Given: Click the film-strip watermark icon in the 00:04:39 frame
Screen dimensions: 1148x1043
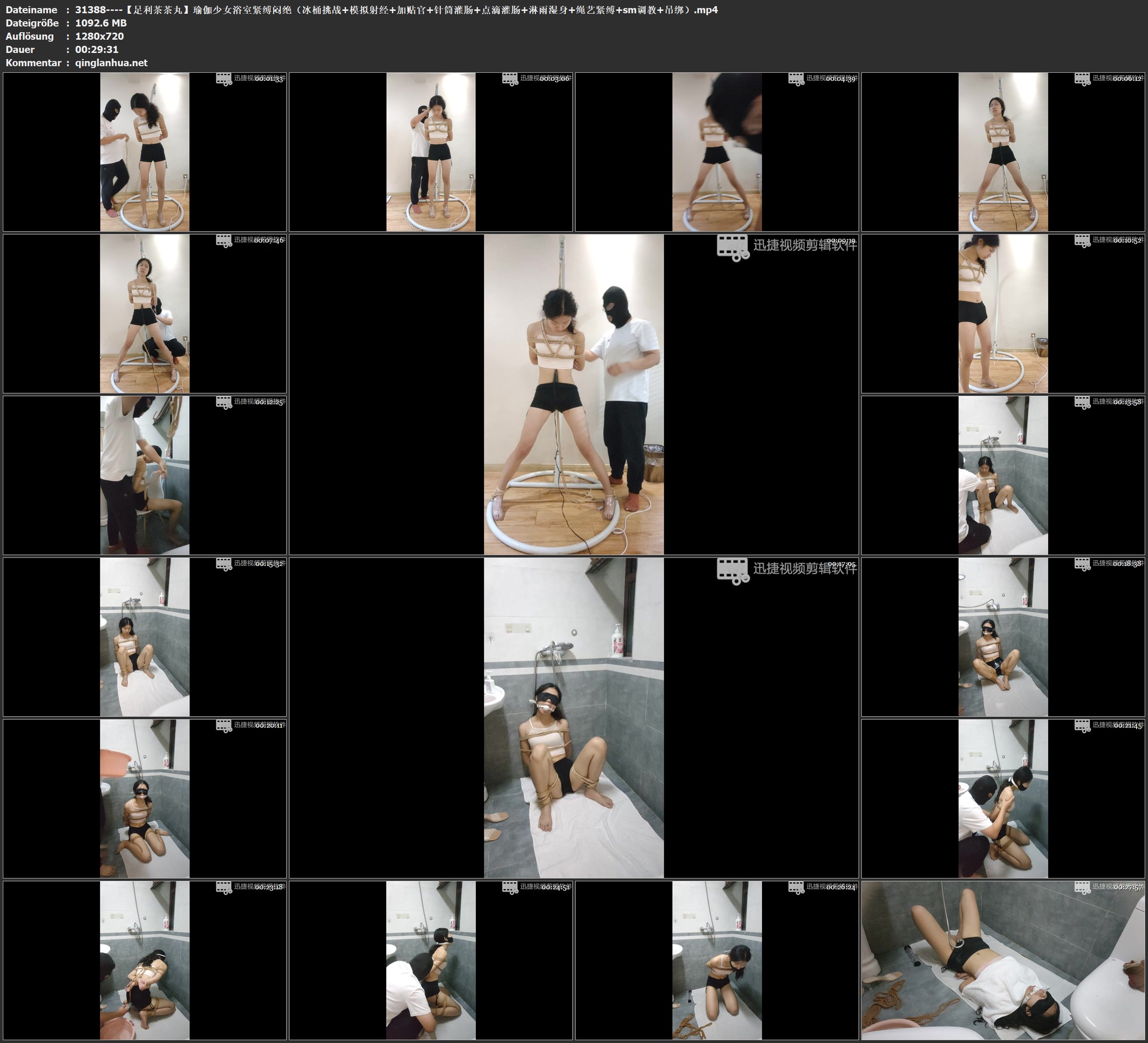Looking at the screenshot, I should [796, 79].
